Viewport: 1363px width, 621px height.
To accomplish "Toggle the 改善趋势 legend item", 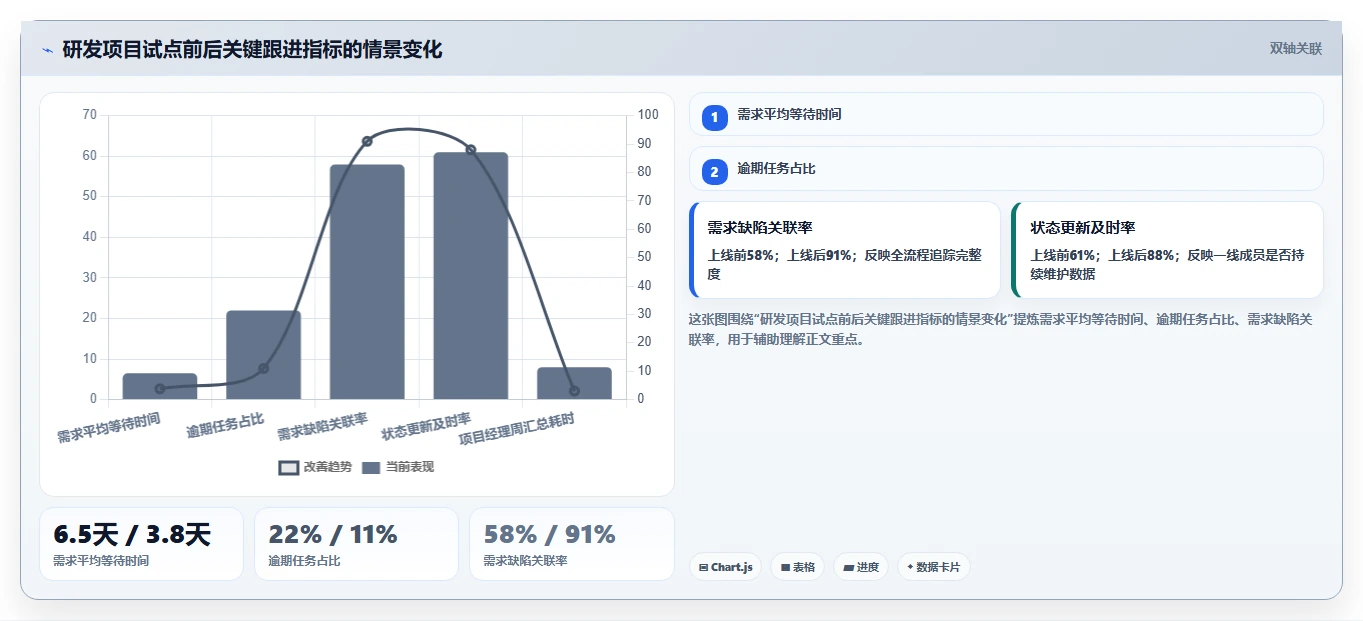I will pyautogui.click(x=315, y=467).
